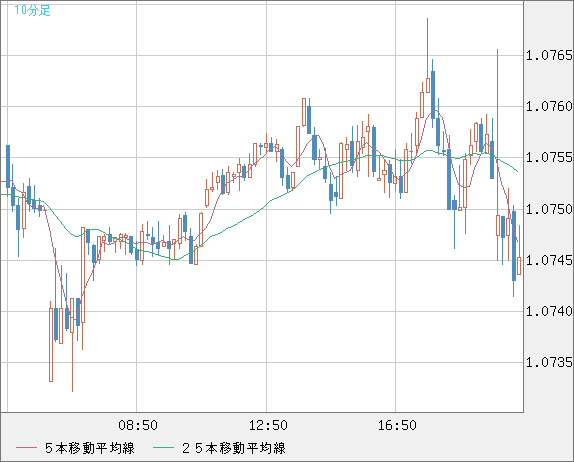
Task: Click the 1.0760 price axis label
Action: pyautogui.click(x=549, y=107)
